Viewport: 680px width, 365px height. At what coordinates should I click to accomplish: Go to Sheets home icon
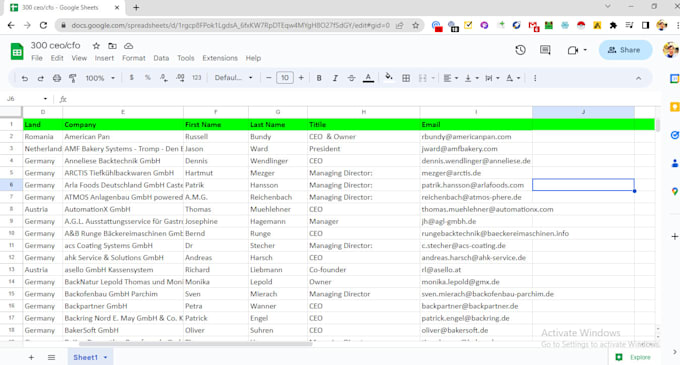tap(17, 52)
